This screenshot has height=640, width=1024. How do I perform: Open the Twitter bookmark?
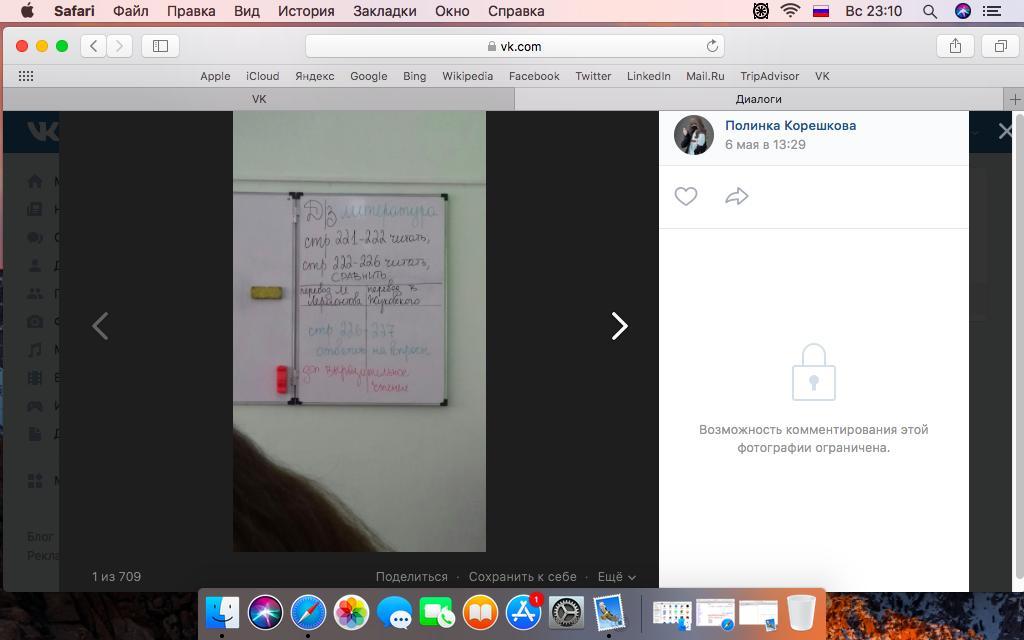pyautogui.click(x=593, y=76)
